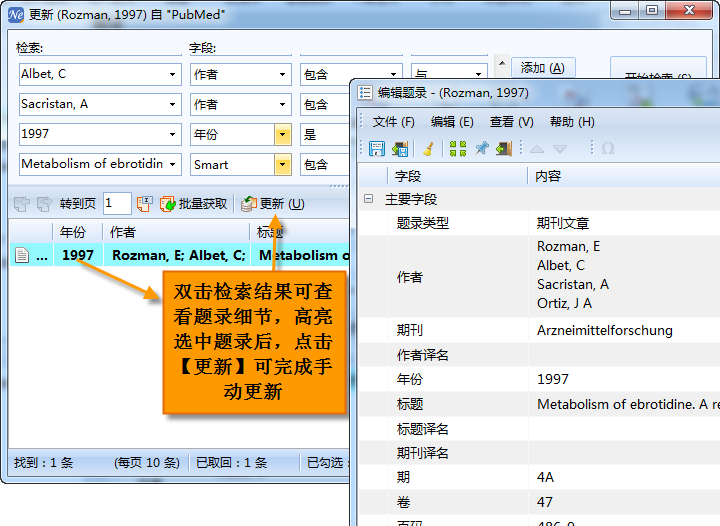Screen dimensions: 720x526
Task: Click author Ortiz, J A in editor
Action: pos(564,303)
